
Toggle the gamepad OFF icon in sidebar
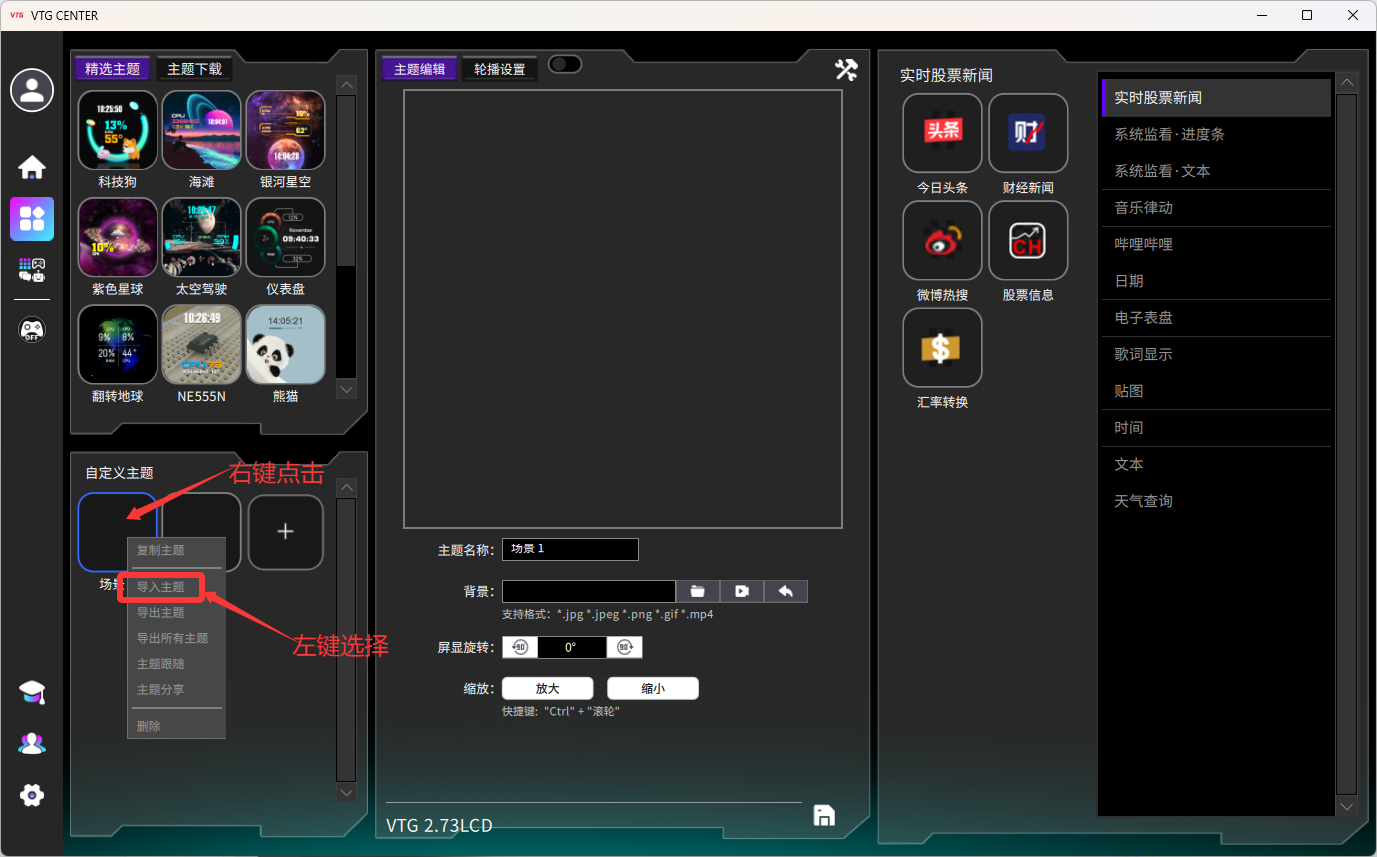click(32, 329)
